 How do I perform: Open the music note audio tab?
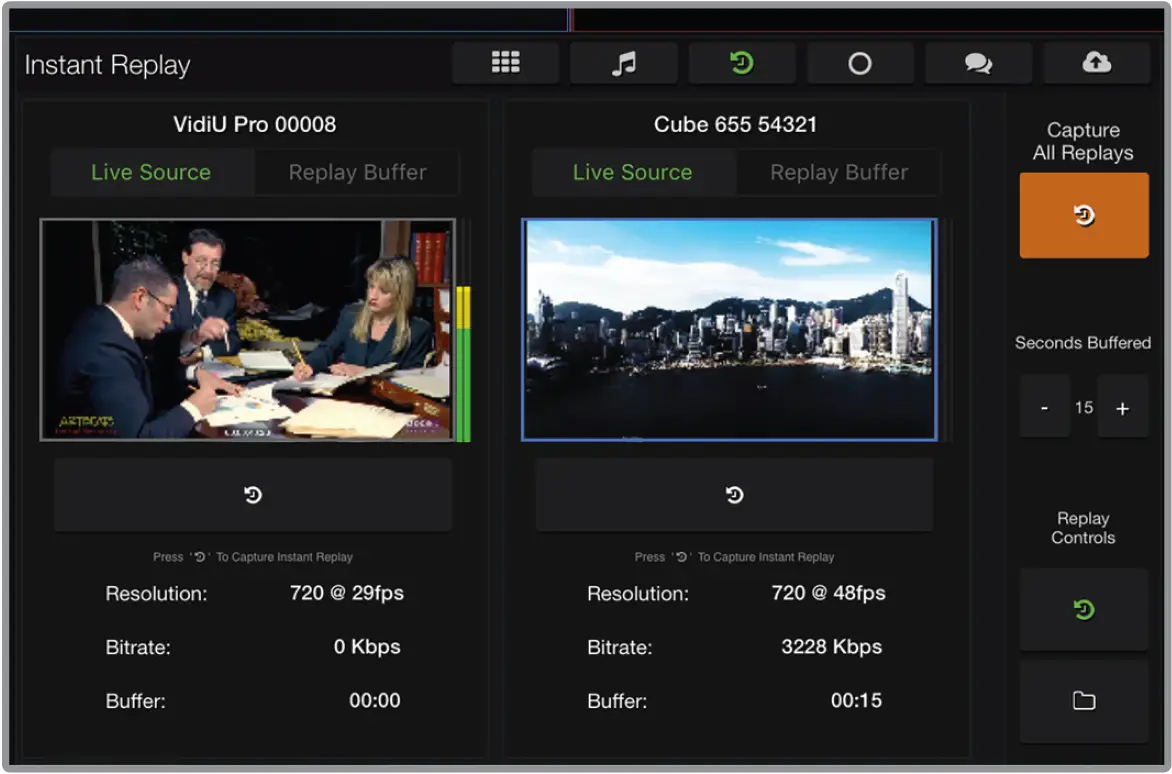pos(623,63)
